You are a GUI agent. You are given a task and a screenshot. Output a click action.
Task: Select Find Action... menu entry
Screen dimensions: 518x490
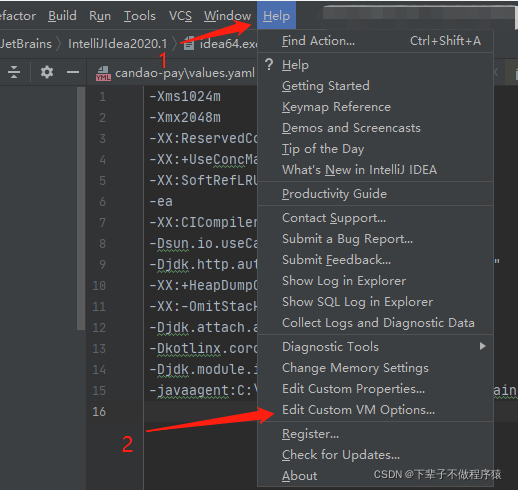[375, 41]
